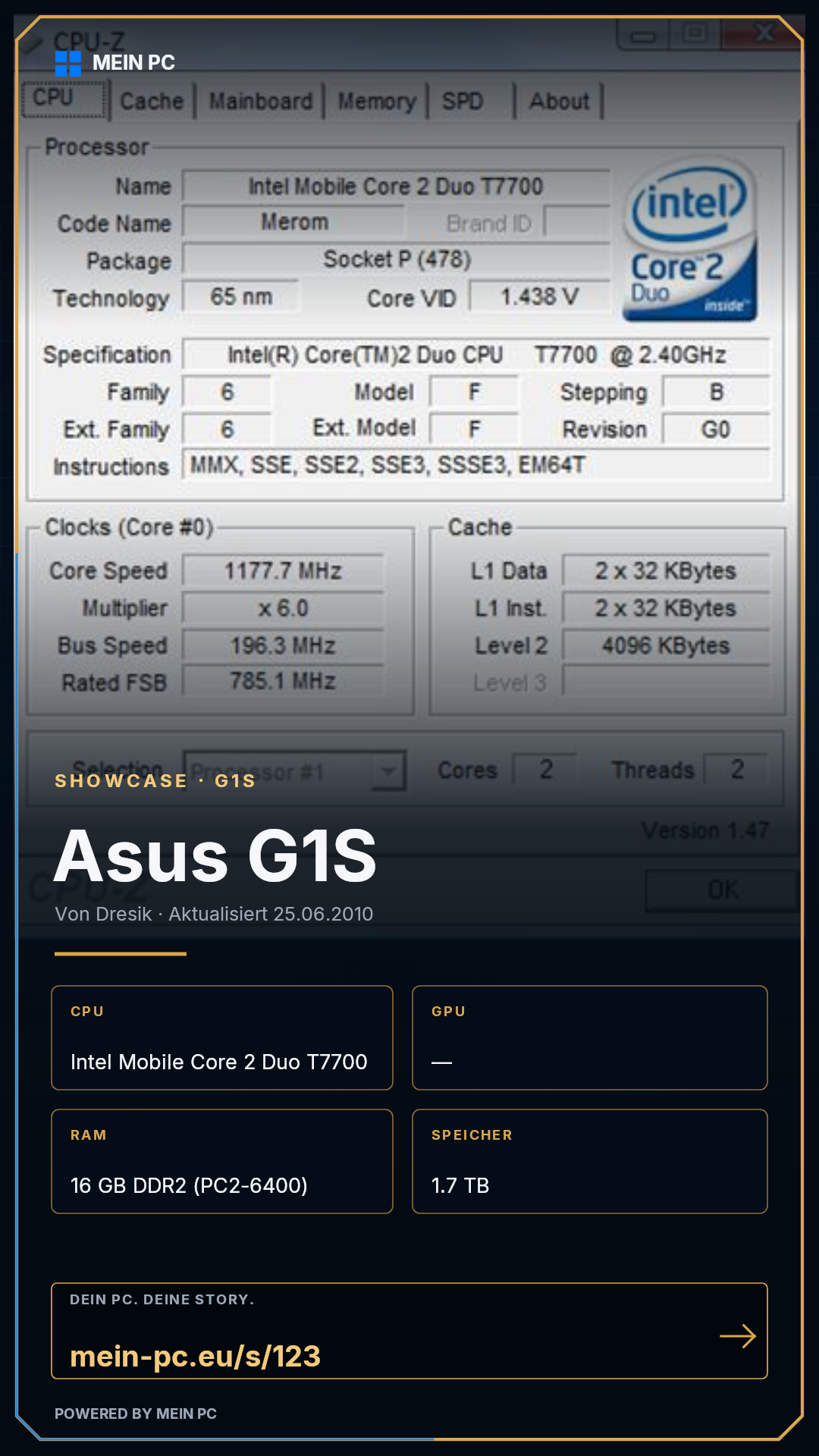
Task: Click the Stepping value B
Action: pyautogui.click(x=716, y=392)
